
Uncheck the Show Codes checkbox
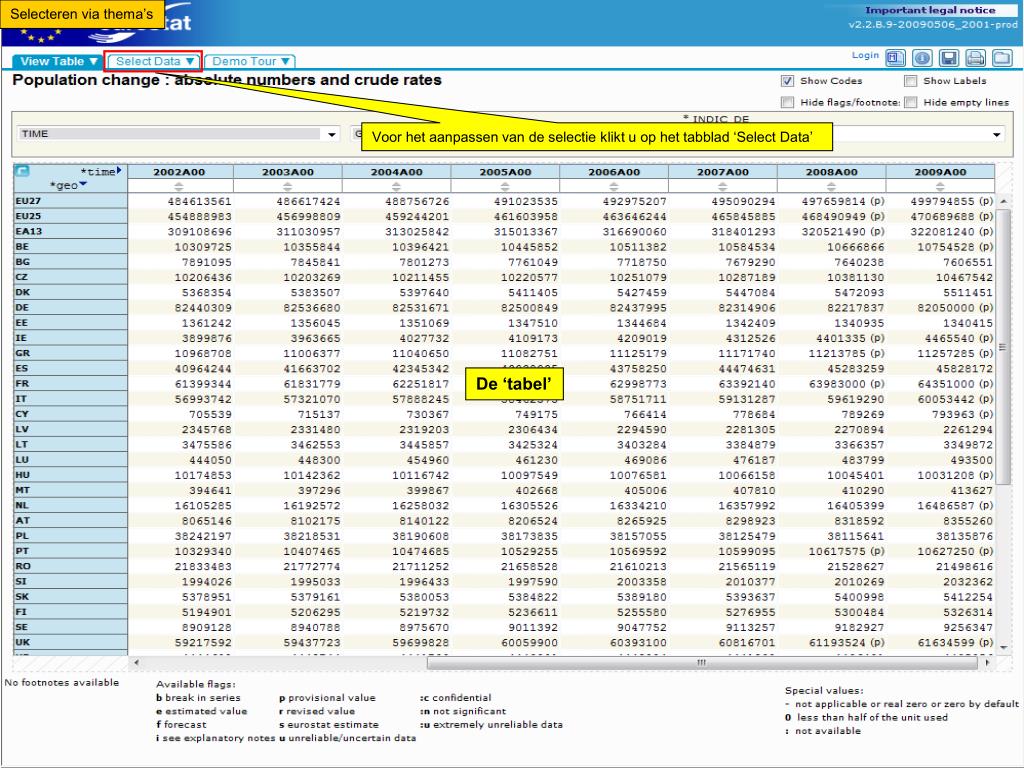point(788,81)
